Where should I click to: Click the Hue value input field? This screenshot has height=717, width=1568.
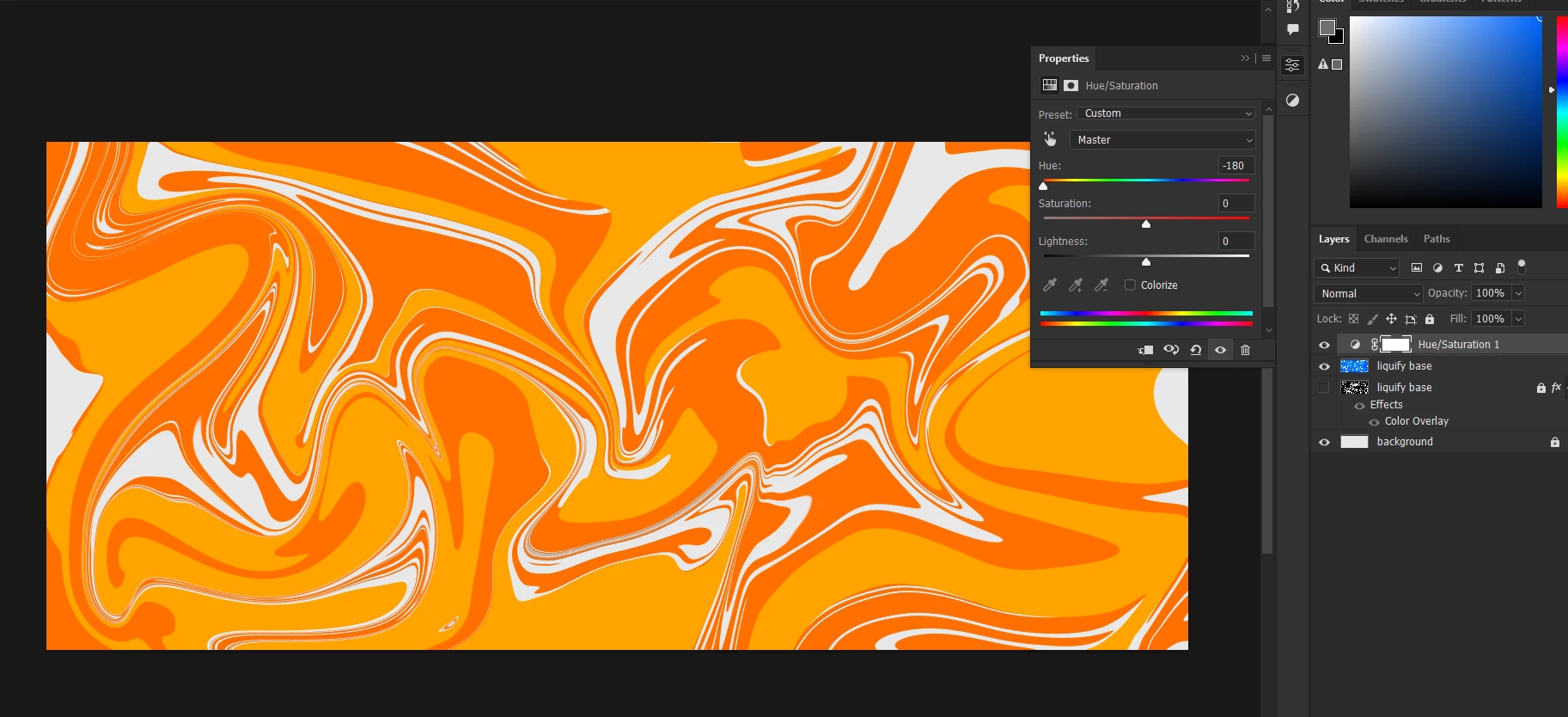1236,166
